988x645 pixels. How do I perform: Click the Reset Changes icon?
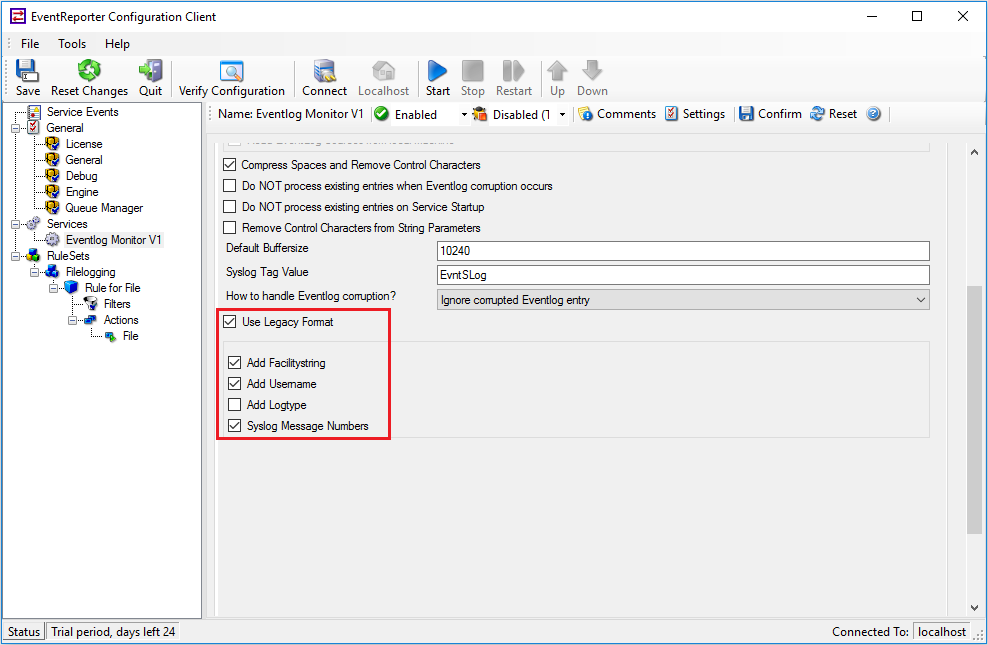coord(89,71)
